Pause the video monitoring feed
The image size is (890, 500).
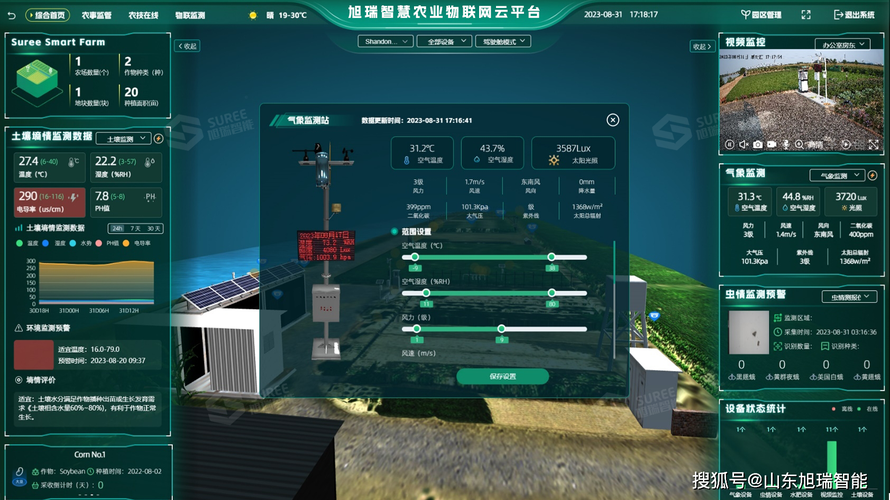pos(730,145)
